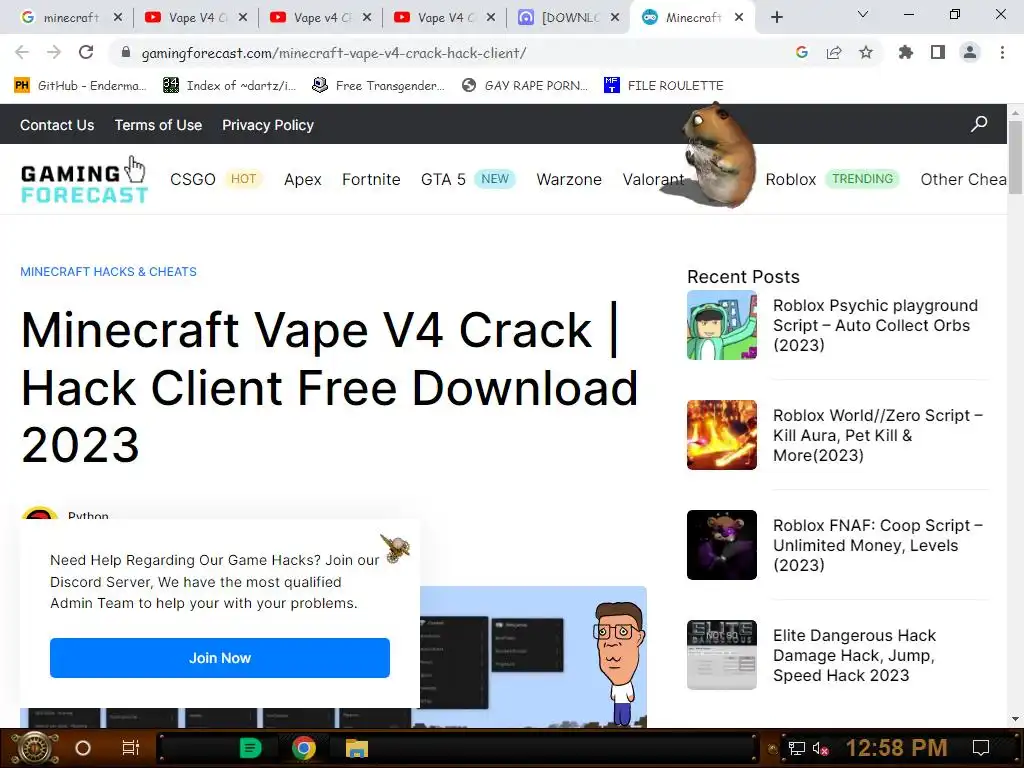Reload the current page

[86, 52]
